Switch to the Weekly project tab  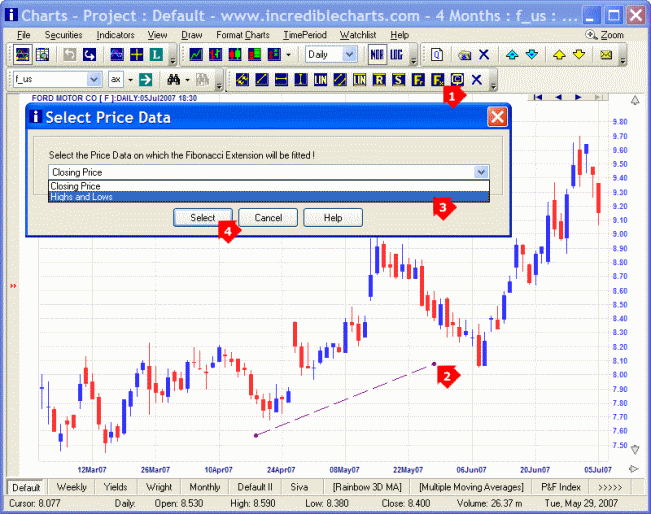click(71, 487)
